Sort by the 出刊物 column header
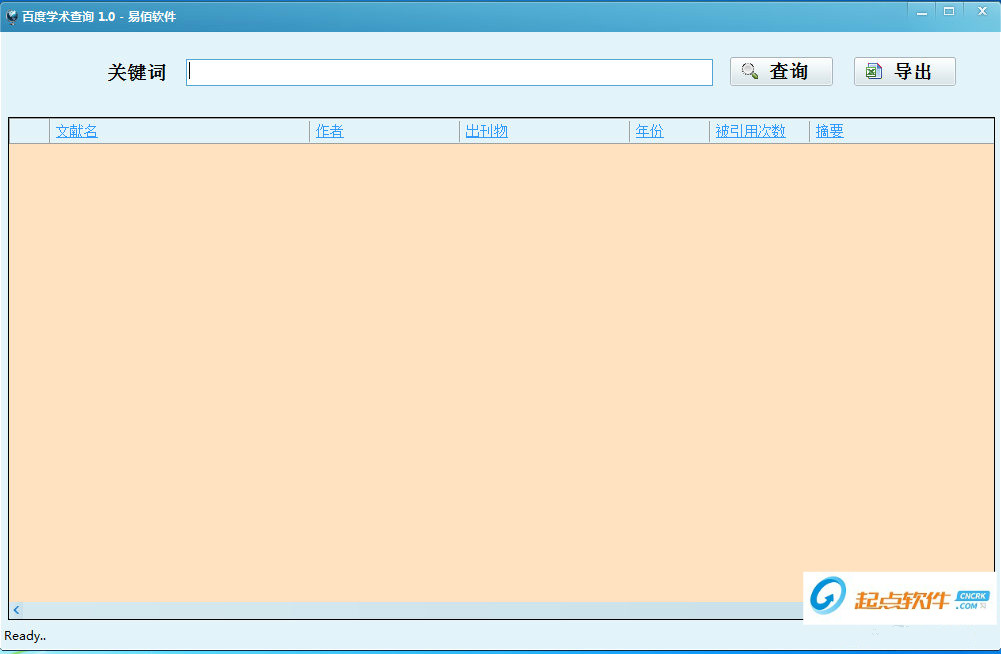Screen dimensions: 1001x654 point(486,131)
